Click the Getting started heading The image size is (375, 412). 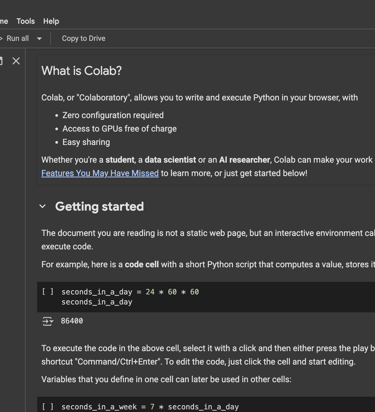tap(99, 206)
